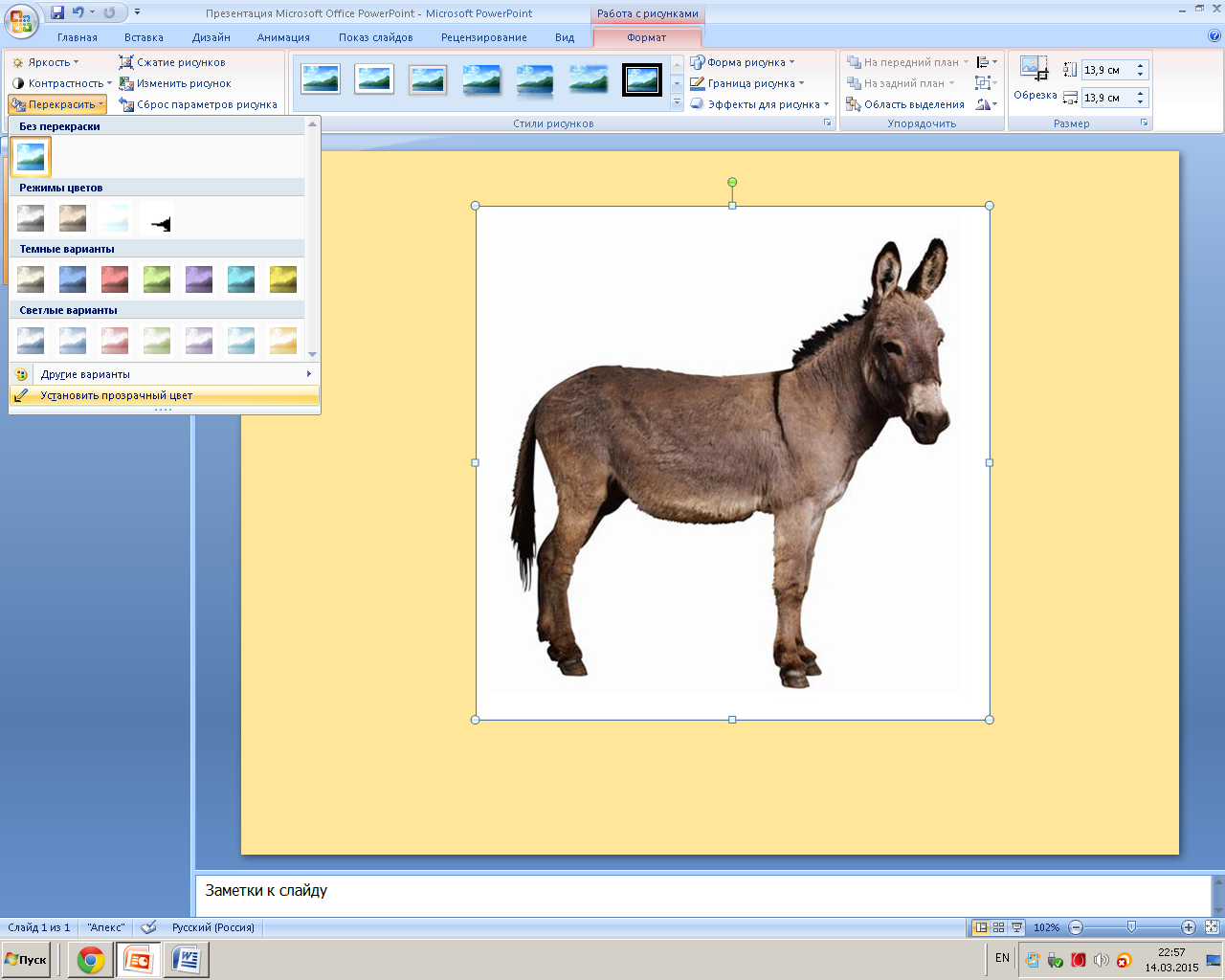Select Установить прозрачный цвет option
The height and width of the screenshot is (980, 1225).
coord(164,395)
